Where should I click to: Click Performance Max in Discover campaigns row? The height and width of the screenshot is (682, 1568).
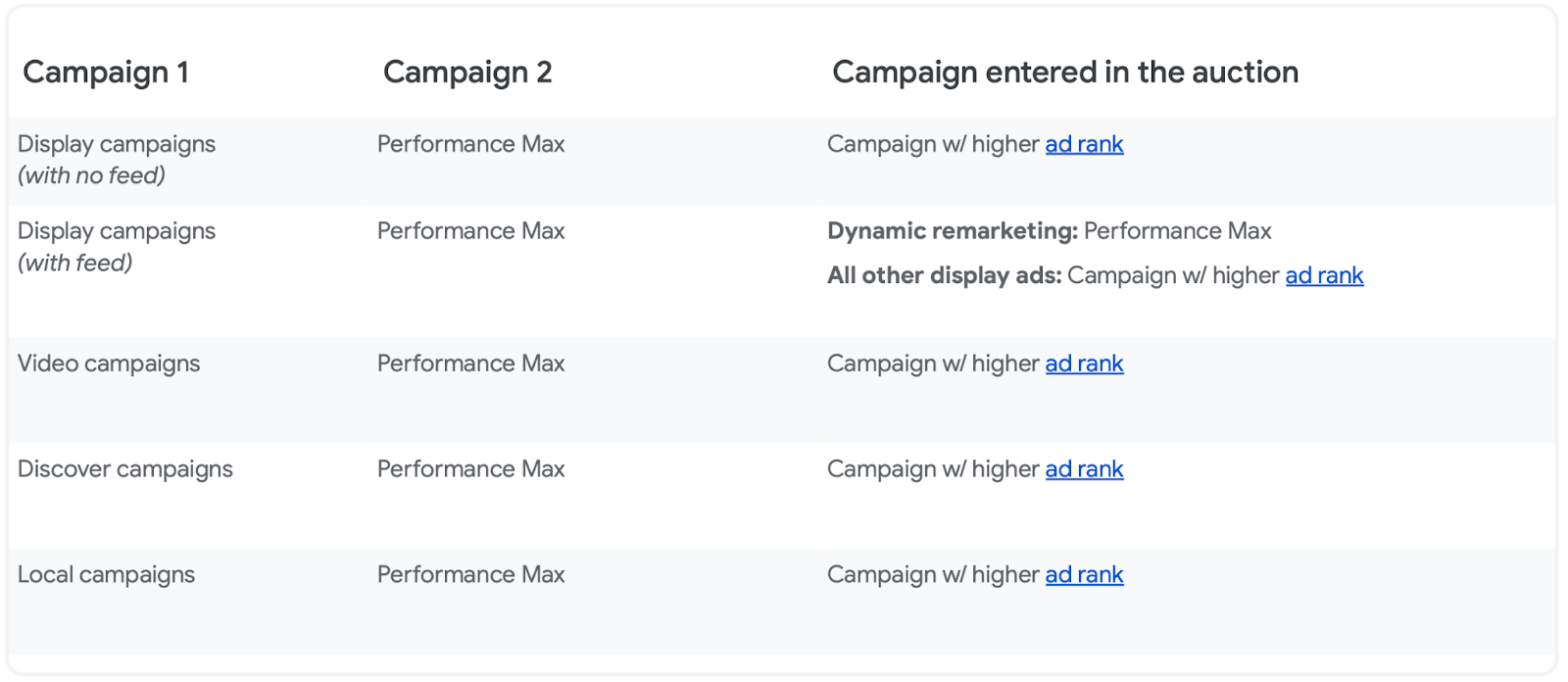[470, 469]
